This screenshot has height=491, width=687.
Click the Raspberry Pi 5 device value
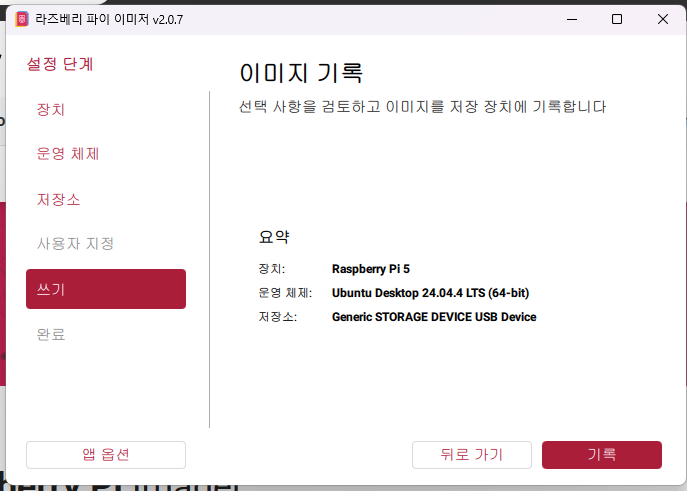point(371,269)
